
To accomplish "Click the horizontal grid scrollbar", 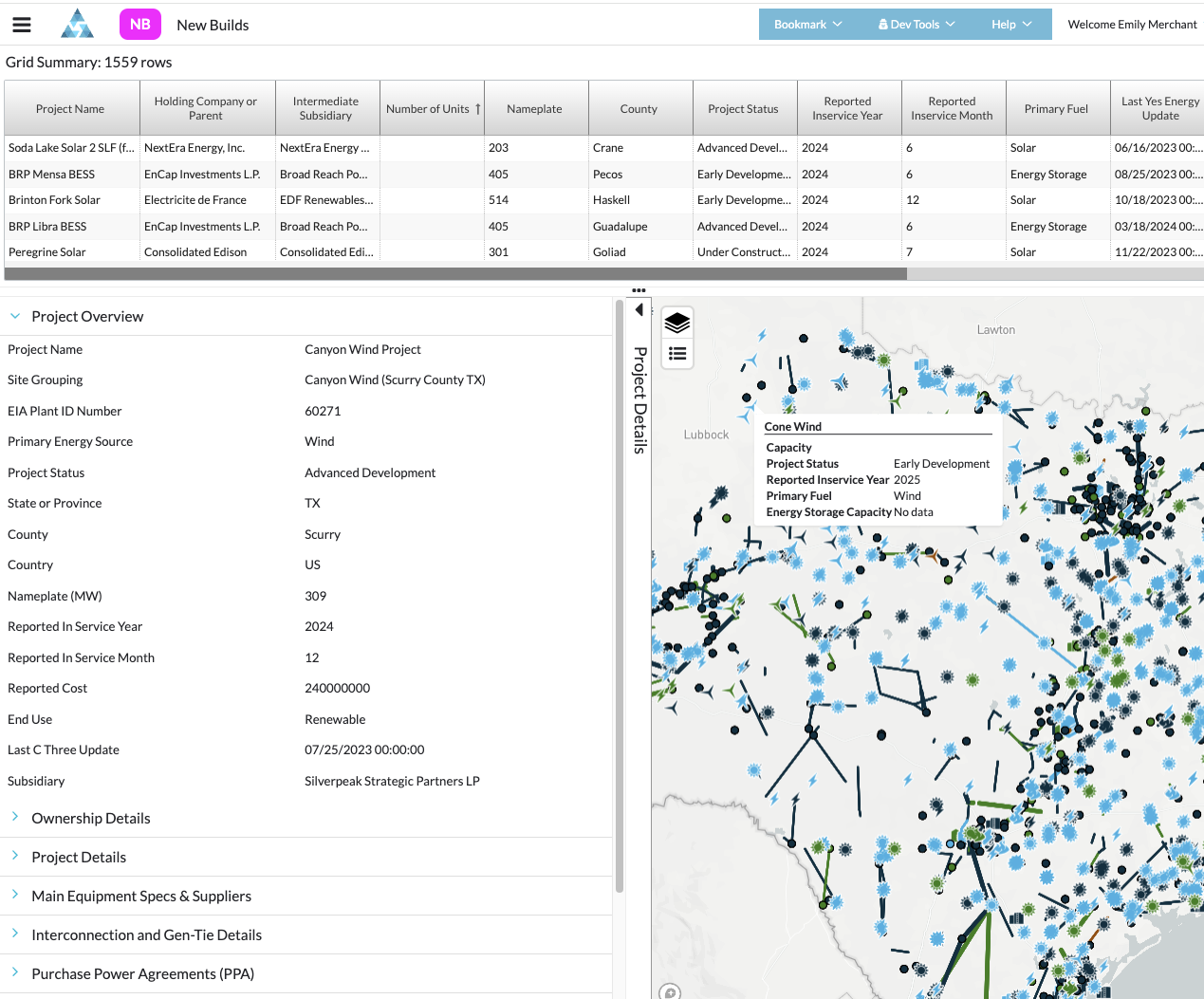I will pyautogui.click(x=455, y=273).
